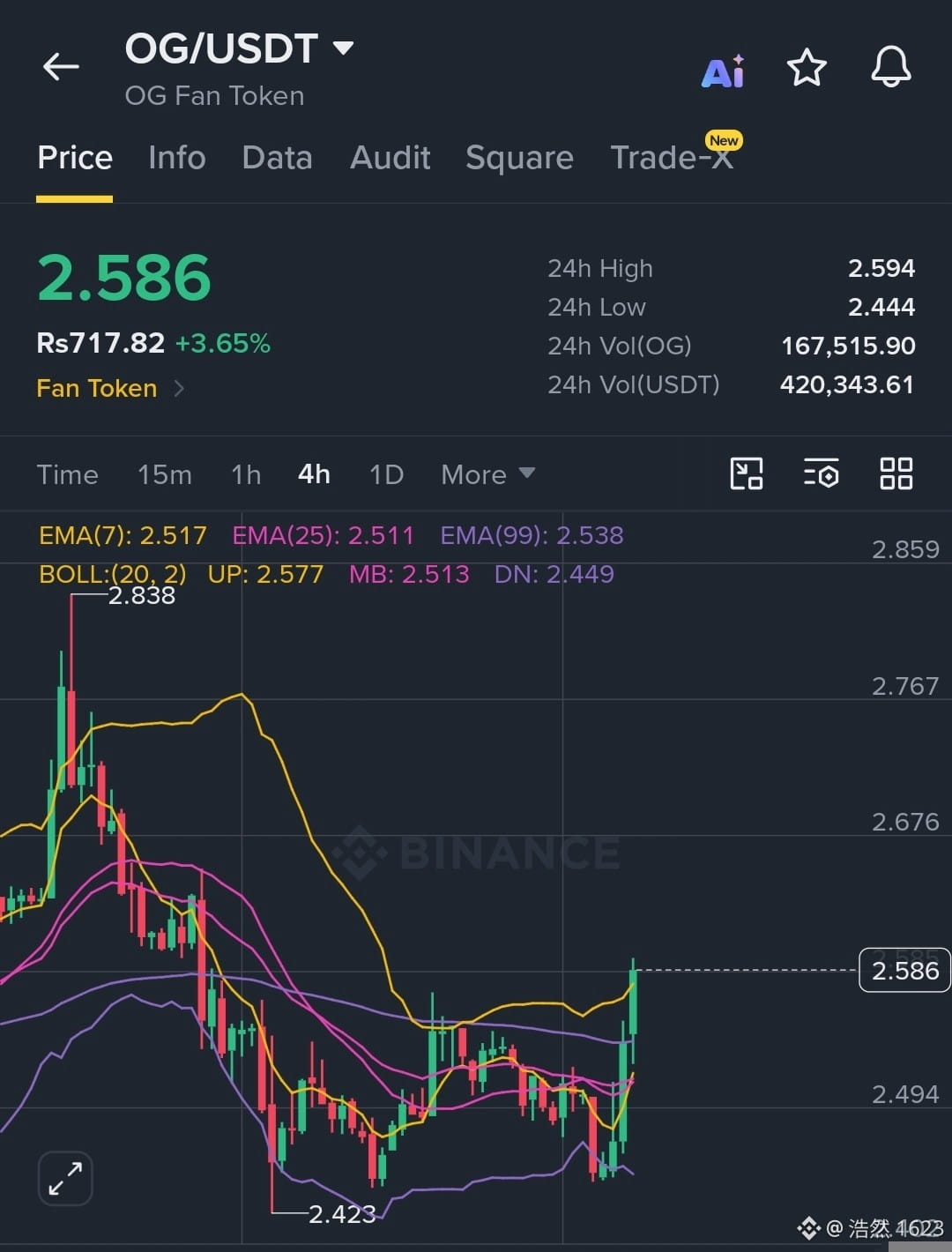Open chart layout grid icon

(896, 473)
